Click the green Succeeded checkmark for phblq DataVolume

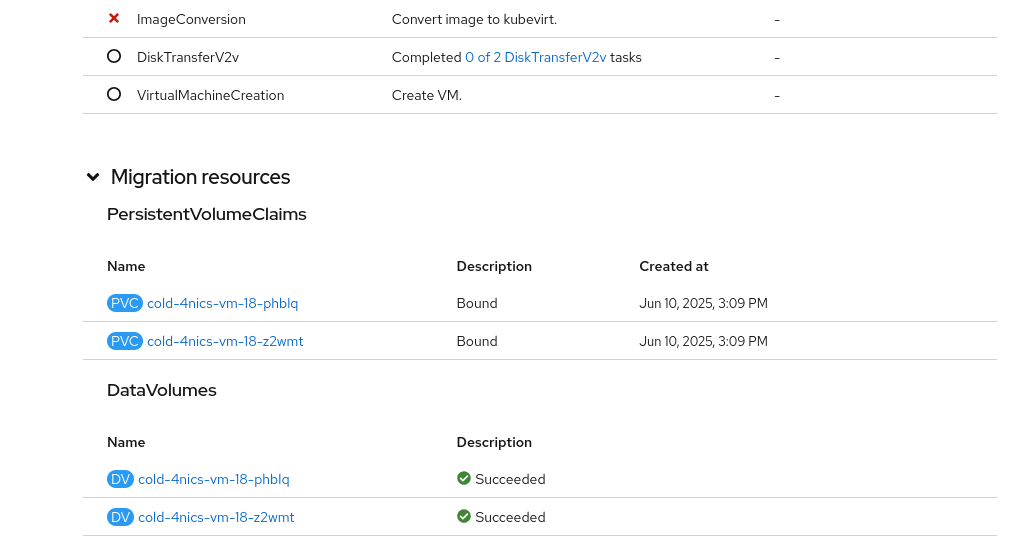click(x=464, y=479)
